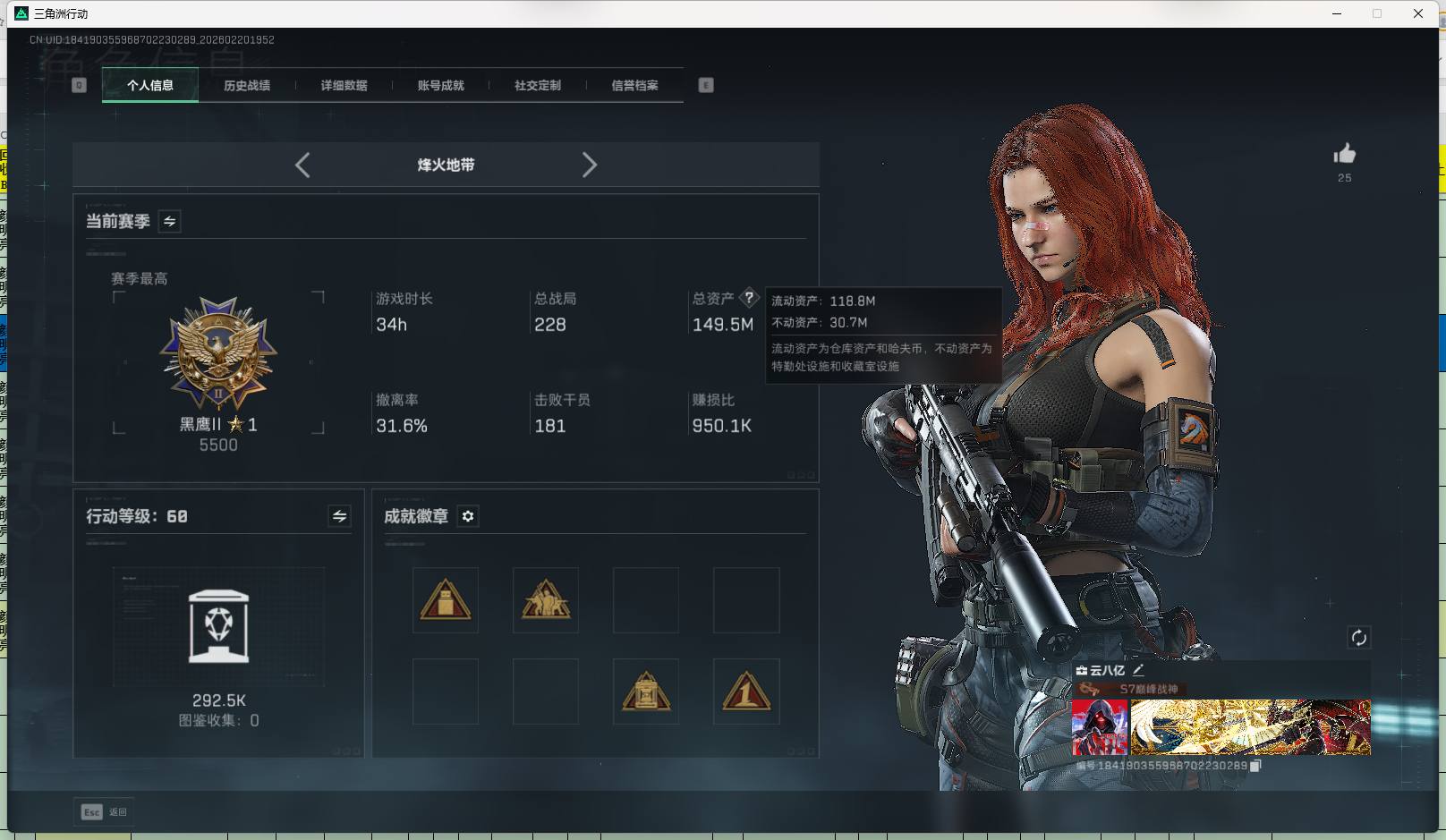Give a thumbs-up like
The width and height of the screenshot is (1446, 840).
1344,154
